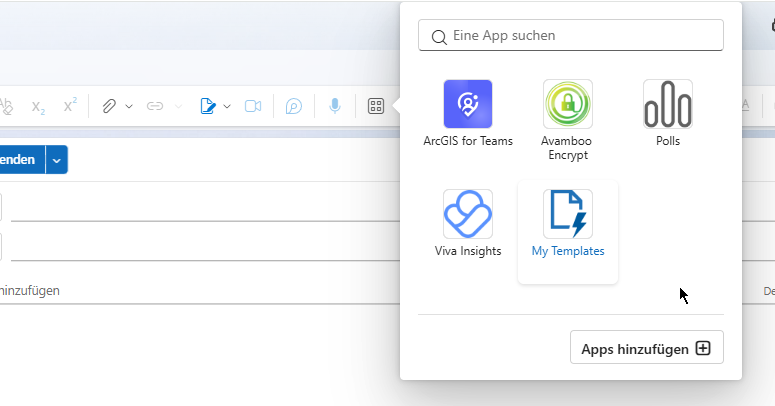This screenshot has width=775, height=406.
Task: Insert a video meeting via camera icon
Action: pyautogui.click(x=253, y=106)
